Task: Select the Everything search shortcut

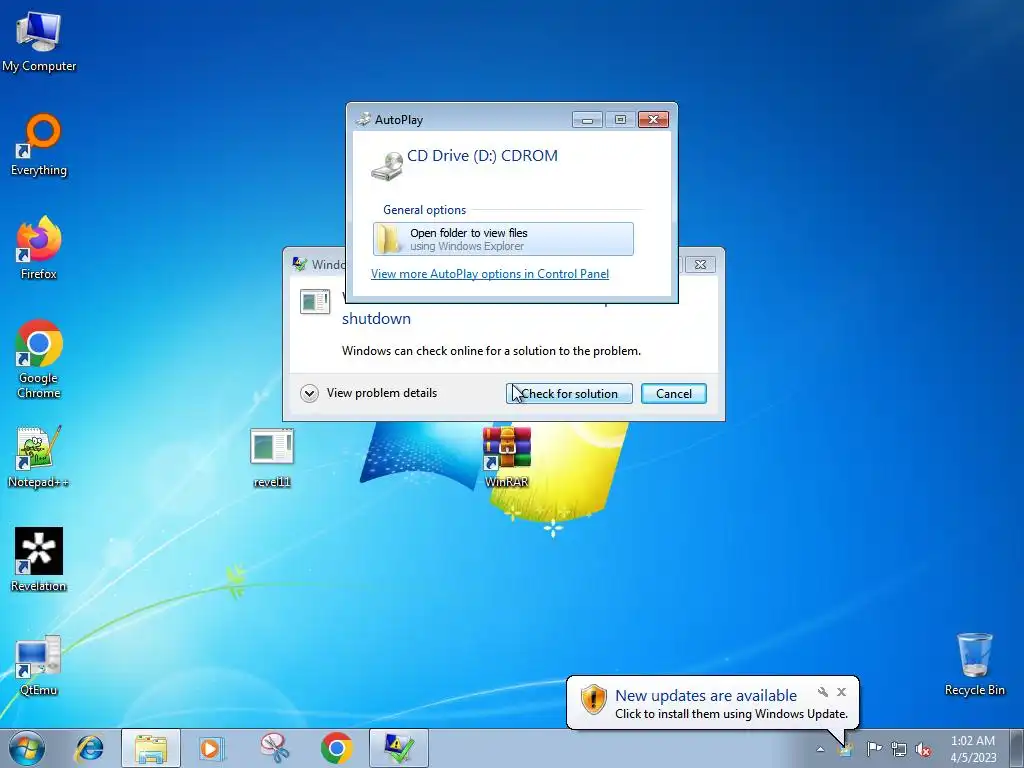Action: 39,145
